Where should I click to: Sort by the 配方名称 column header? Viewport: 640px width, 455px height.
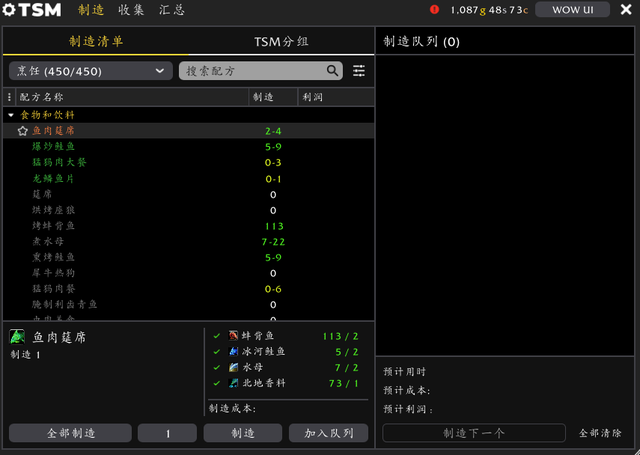tap(132, 97)
